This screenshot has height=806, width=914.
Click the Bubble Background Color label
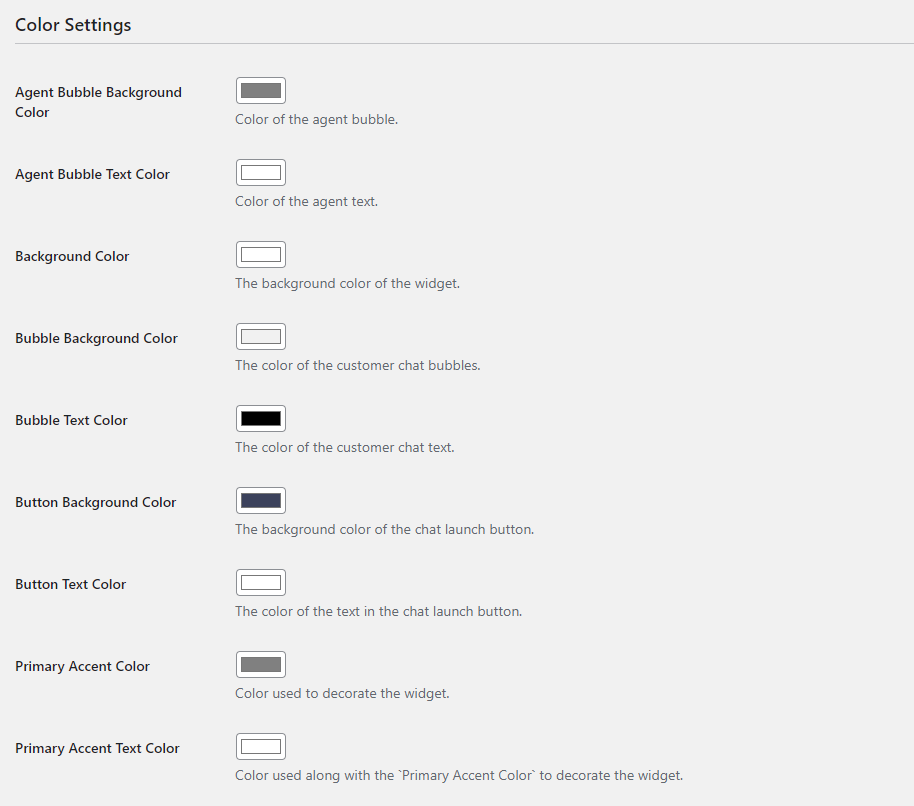click(96, 339)
